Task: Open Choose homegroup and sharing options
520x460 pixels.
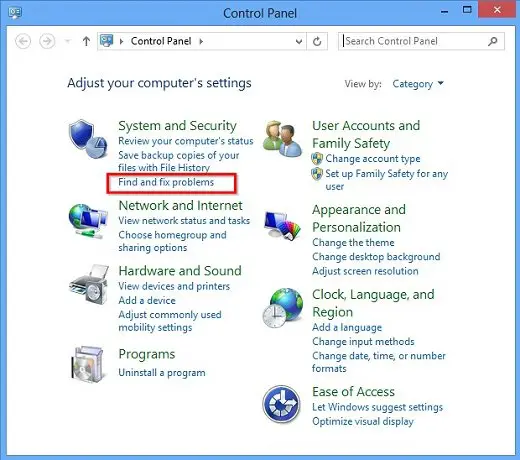Action: pos(172,241)
